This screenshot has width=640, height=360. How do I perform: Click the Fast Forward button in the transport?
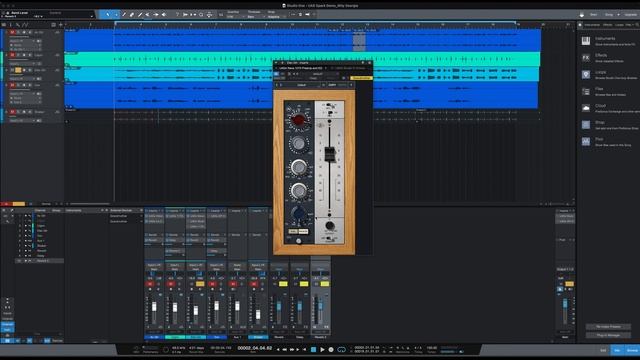point(292,349)
